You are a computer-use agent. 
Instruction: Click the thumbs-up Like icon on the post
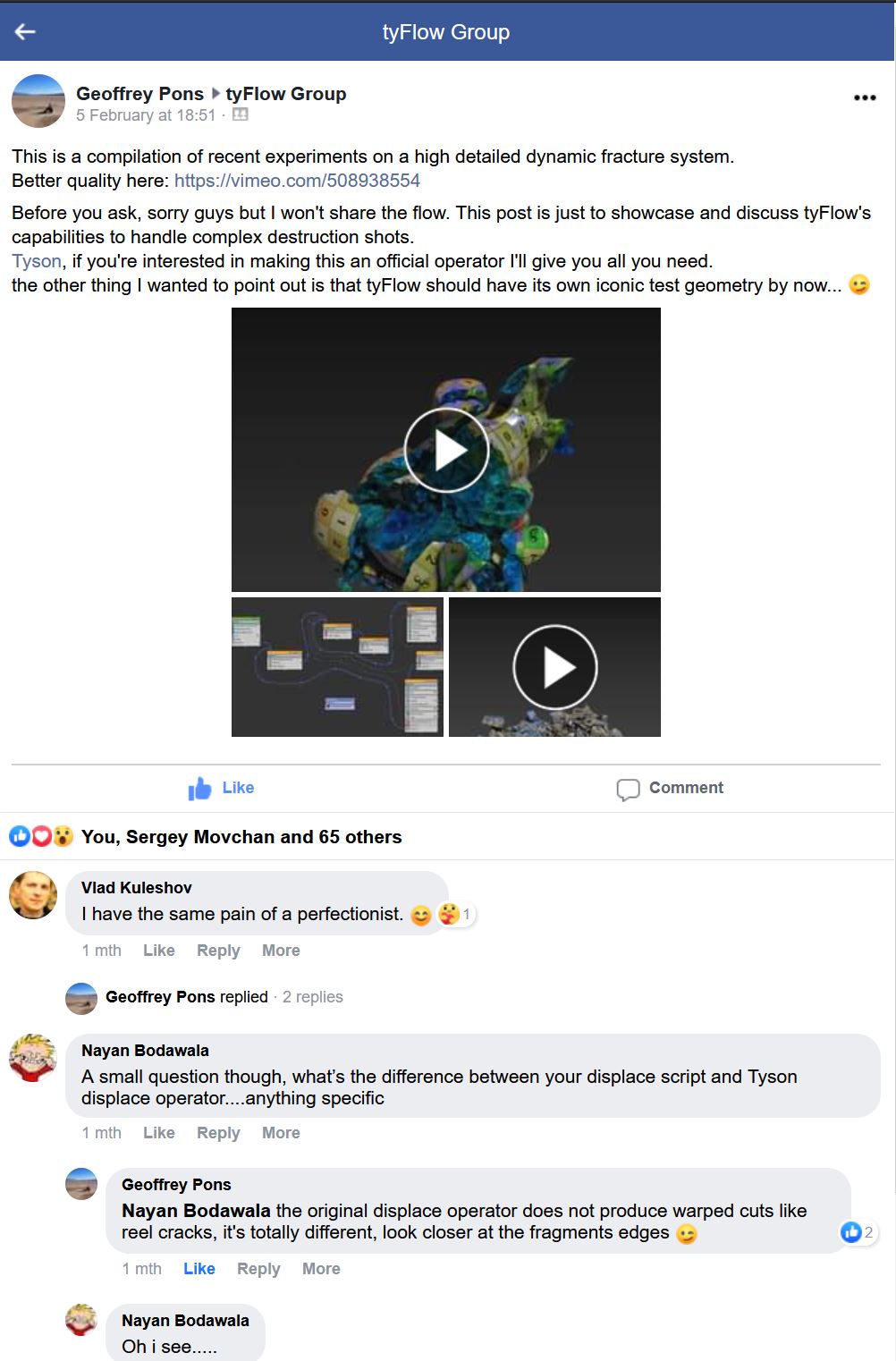(x=199, y=788)
